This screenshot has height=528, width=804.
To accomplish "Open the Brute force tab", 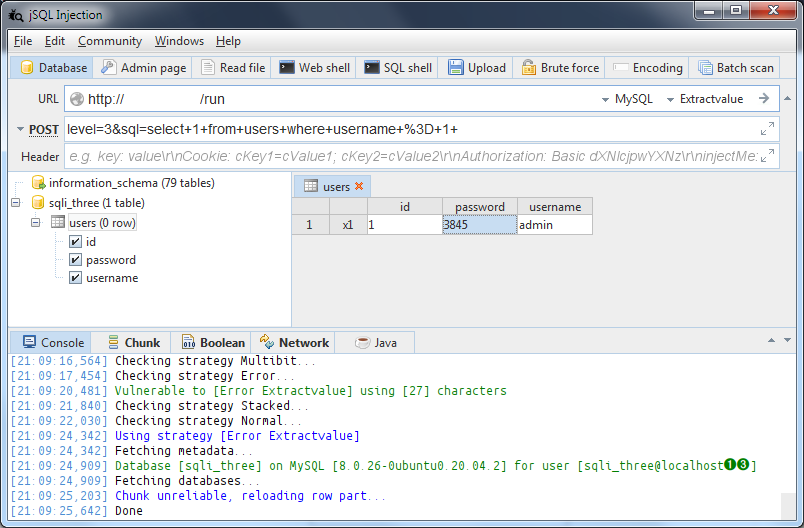I will click(x=560, y=68).
